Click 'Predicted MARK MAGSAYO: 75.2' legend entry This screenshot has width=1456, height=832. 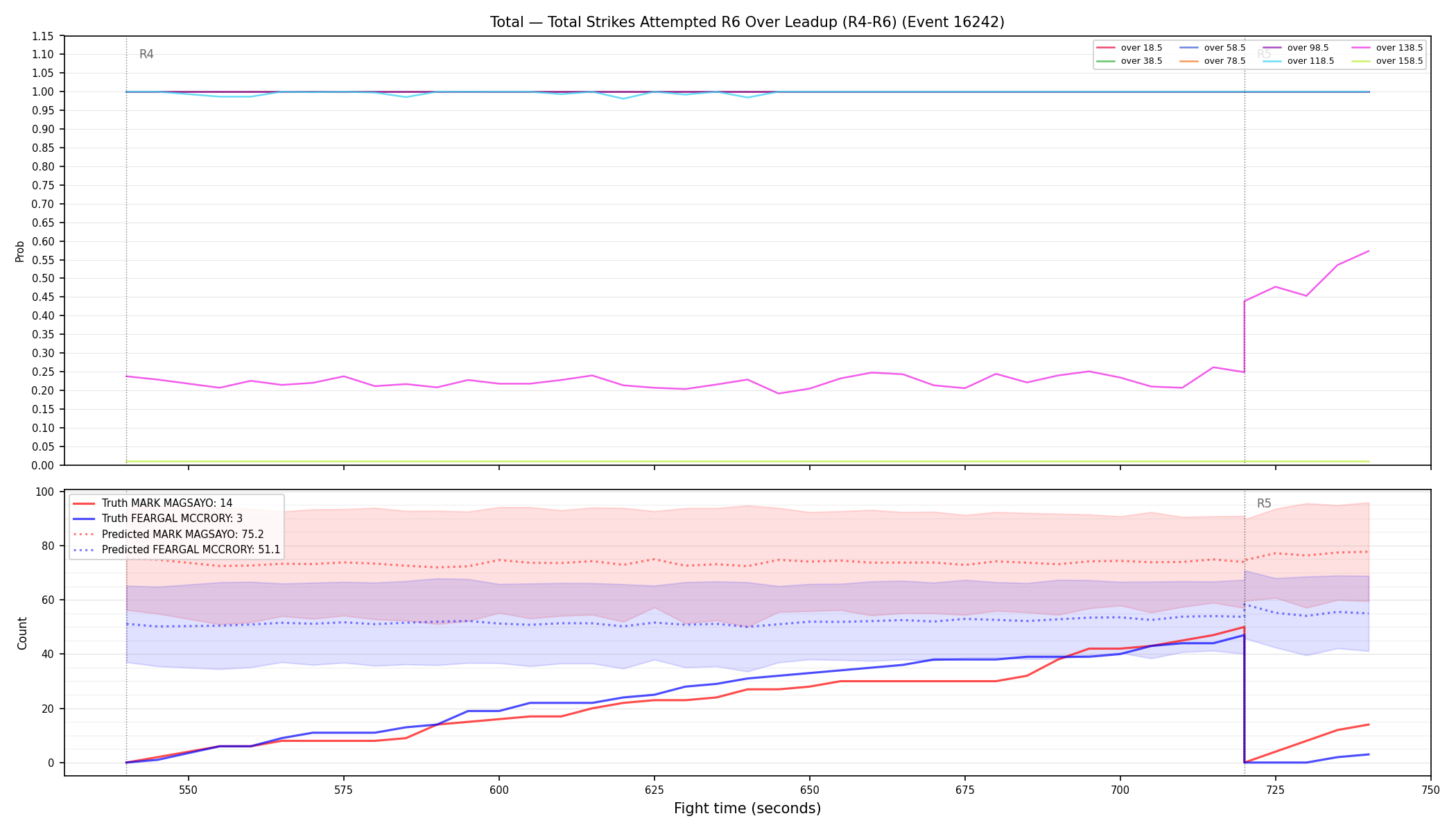pyautogui.click(x=168, y=535)
